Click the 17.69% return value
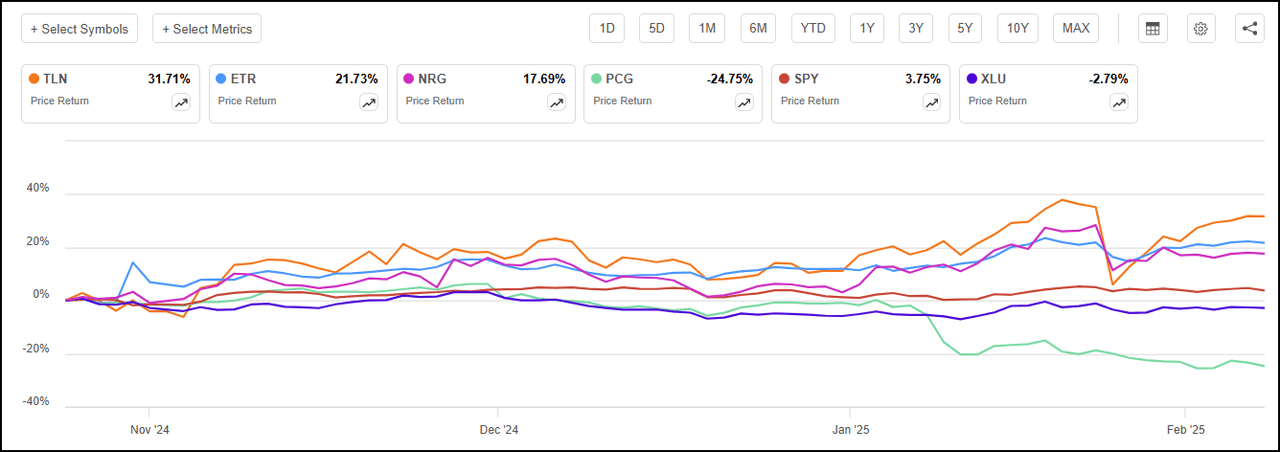Screen dimensions: 1280x452 pyautogui.click(x=544, y=79)
